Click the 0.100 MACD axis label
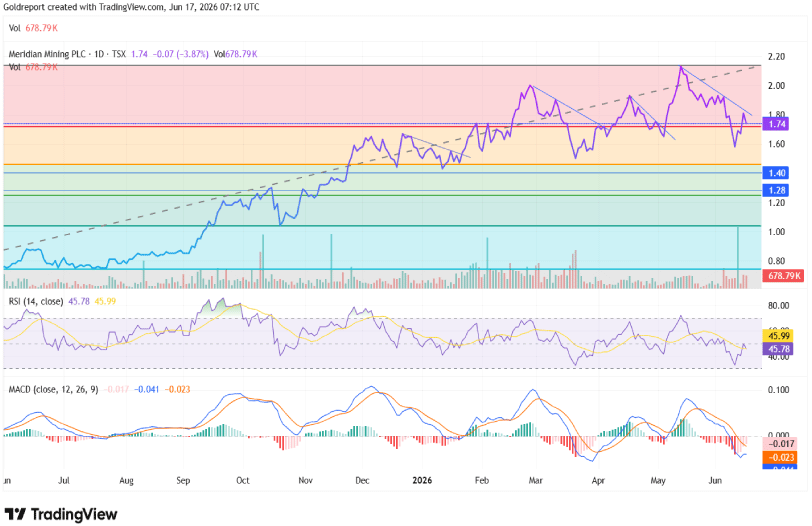Image resolution: width=812 pixels, height=526 pixels. click(778, 390)
